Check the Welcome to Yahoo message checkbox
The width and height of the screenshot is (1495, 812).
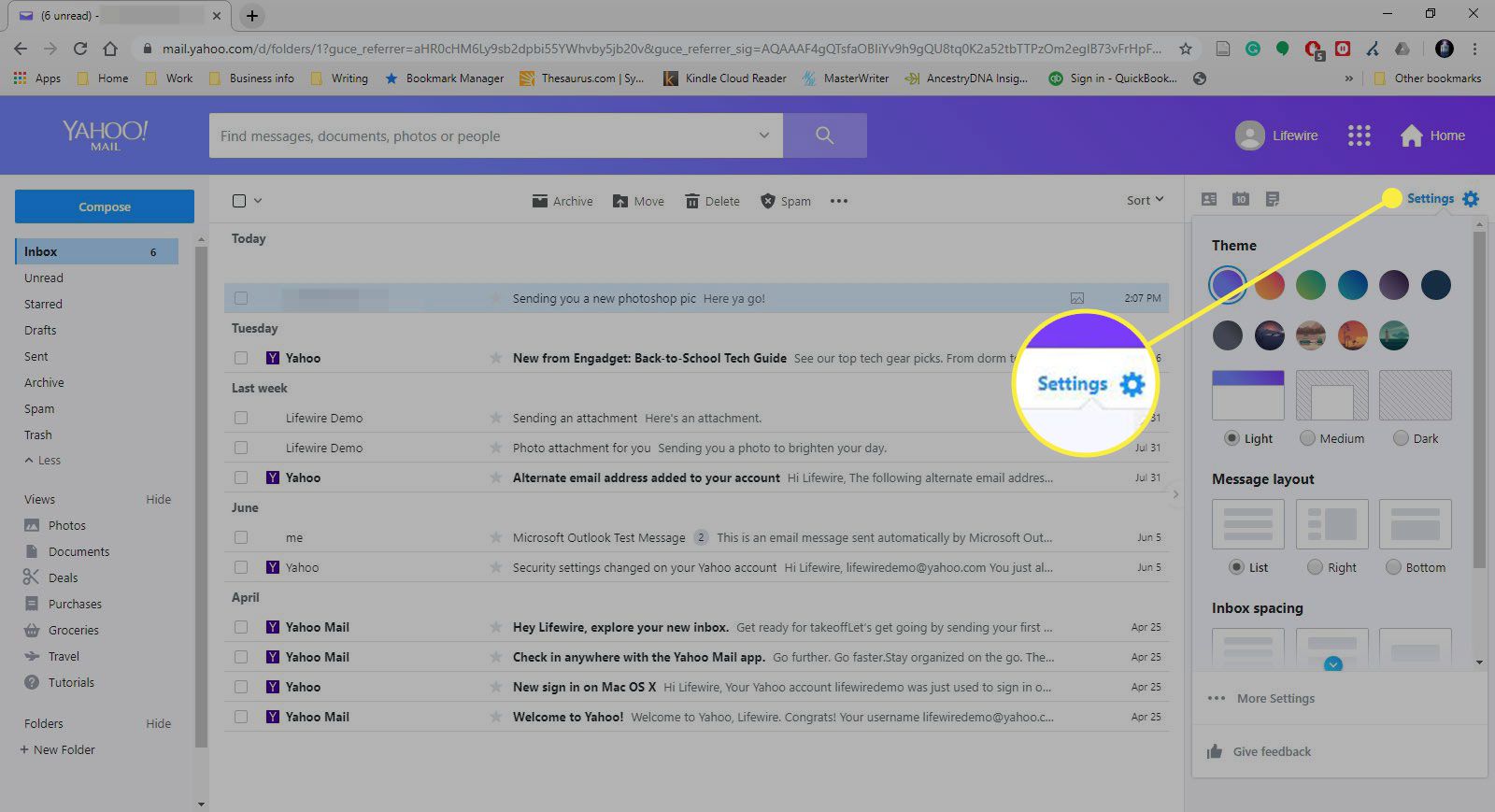tap(241, 717)
